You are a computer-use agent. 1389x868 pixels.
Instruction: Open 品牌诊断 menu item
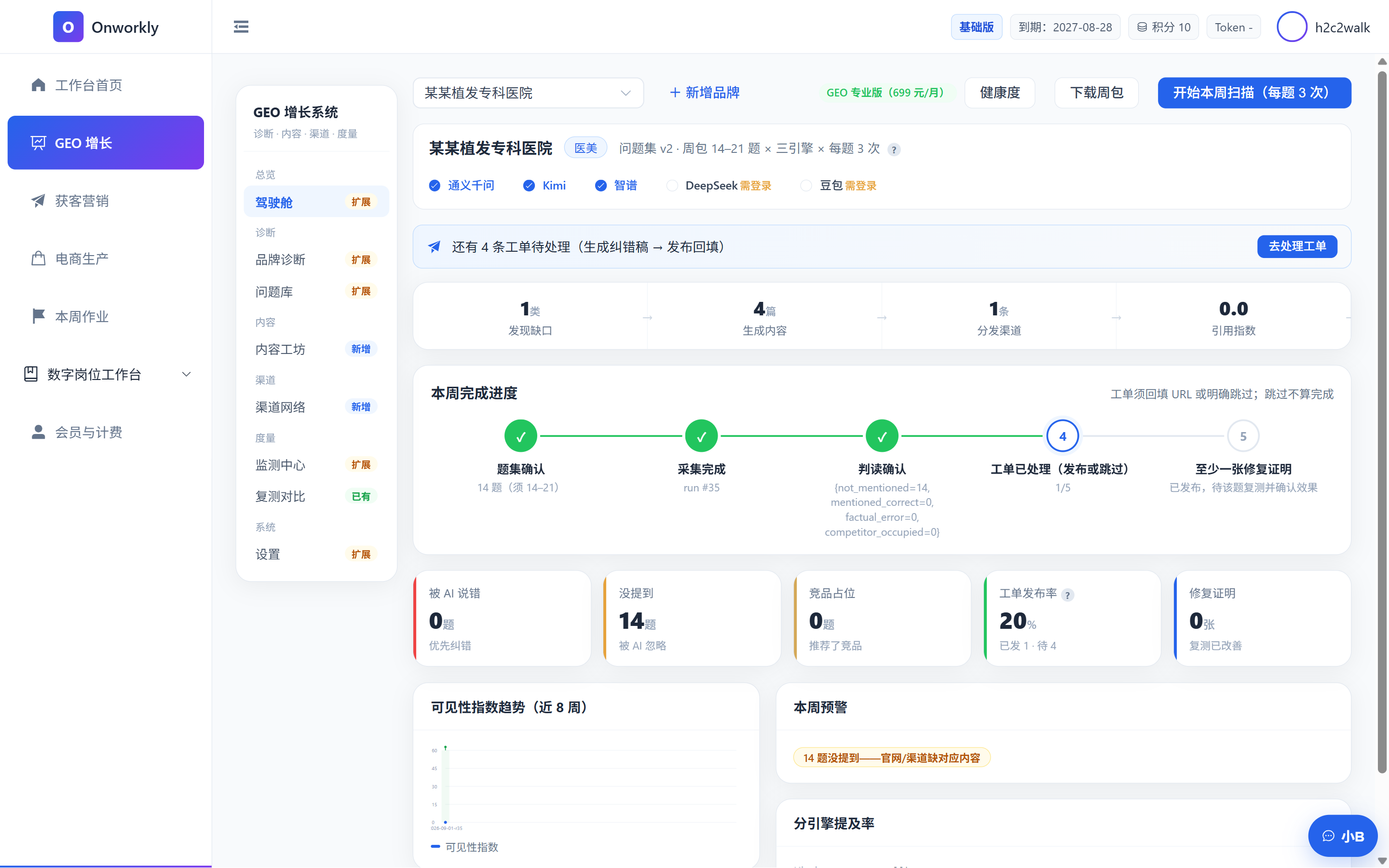click(x=316, y=259)
